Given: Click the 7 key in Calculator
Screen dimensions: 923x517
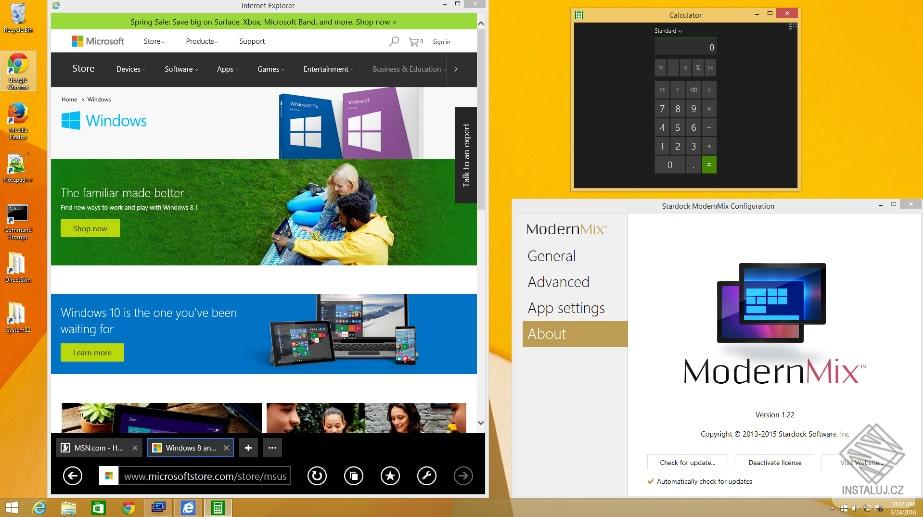Looking at the screenshot, I should 662,109.
